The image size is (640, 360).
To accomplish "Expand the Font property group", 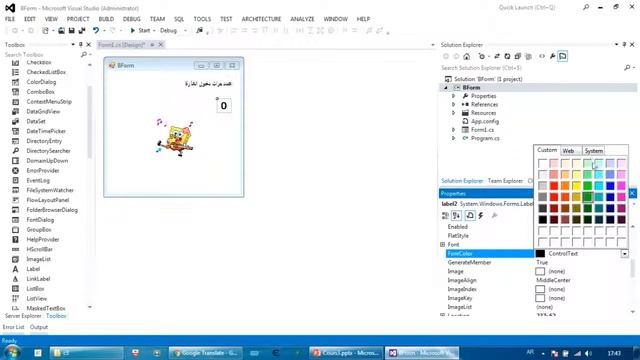I will point(442,244).
